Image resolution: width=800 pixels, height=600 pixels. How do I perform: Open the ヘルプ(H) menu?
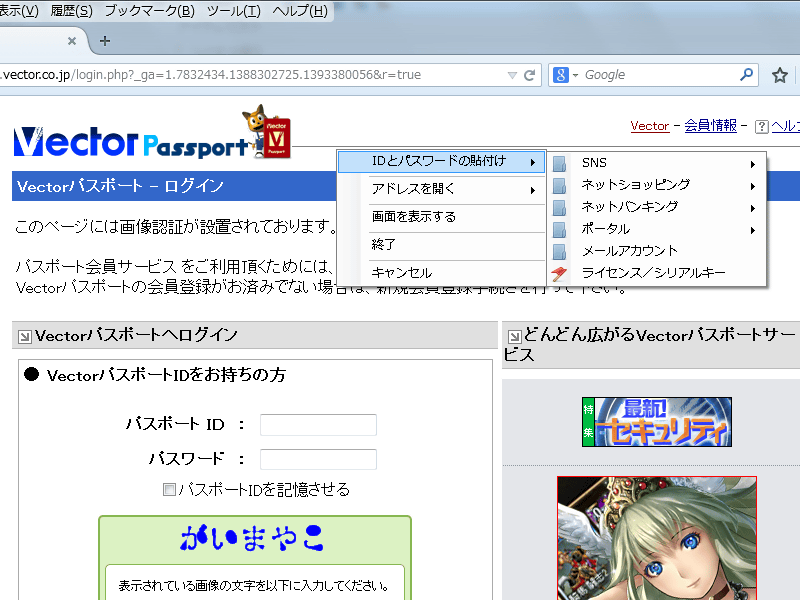pos(300,11)
